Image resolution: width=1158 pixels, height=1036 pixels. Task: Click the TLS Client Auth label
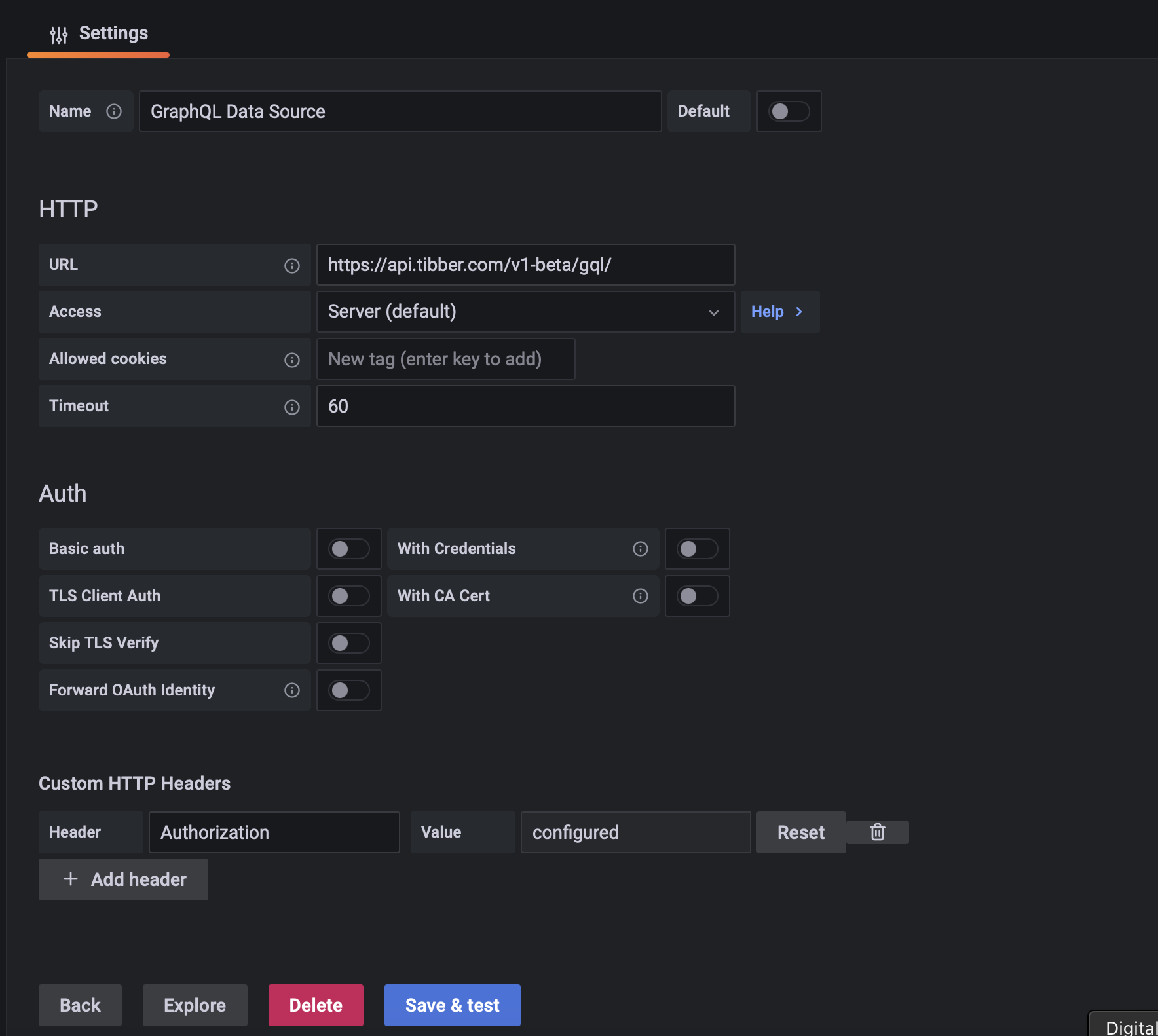click(105, 596)
